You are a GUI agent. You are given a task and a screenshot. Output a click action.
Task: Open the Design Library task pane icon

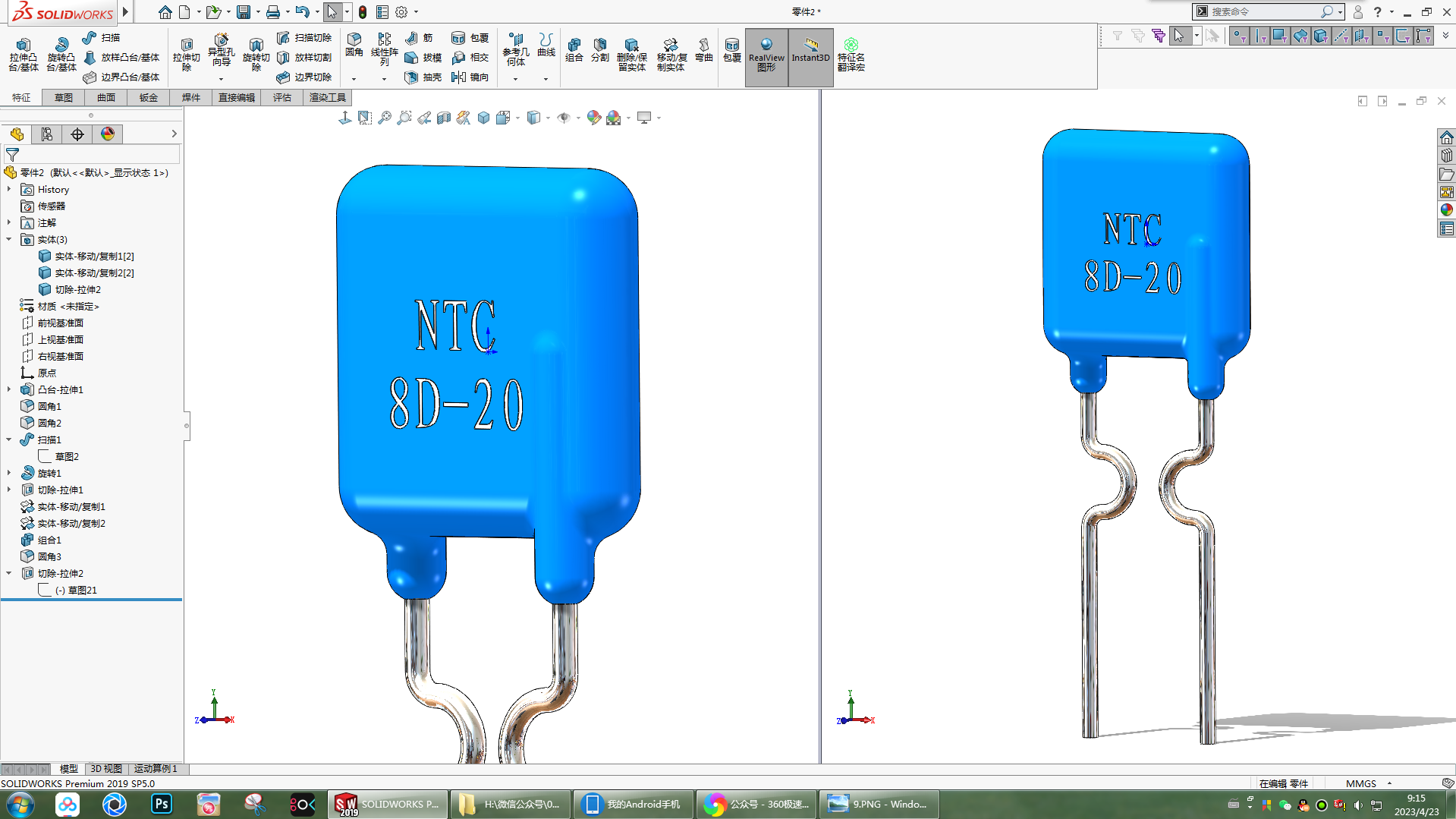pos(1446,156)
